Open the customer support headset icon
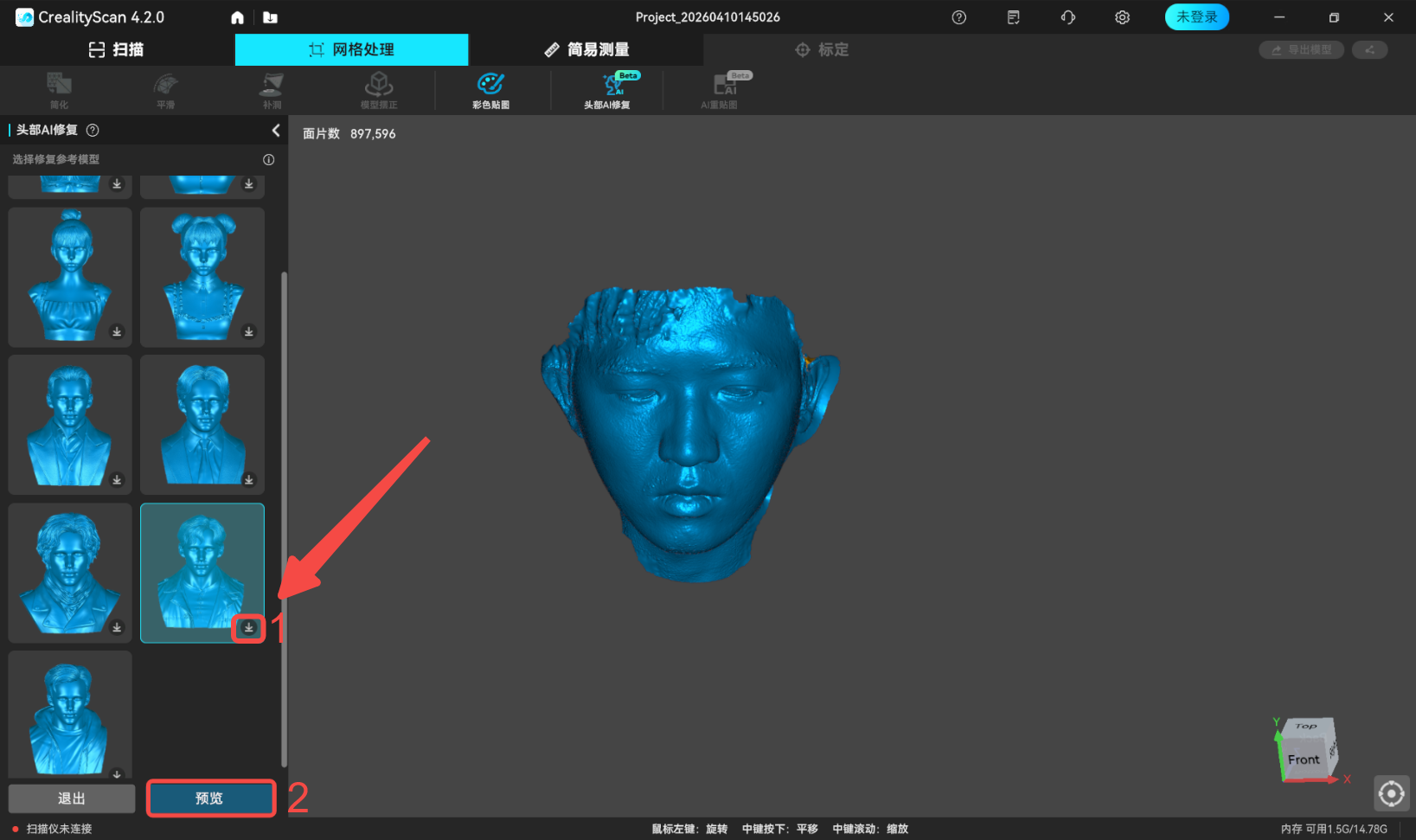This screenshot has height=840, width=1416. click(x=1067, y=17)
